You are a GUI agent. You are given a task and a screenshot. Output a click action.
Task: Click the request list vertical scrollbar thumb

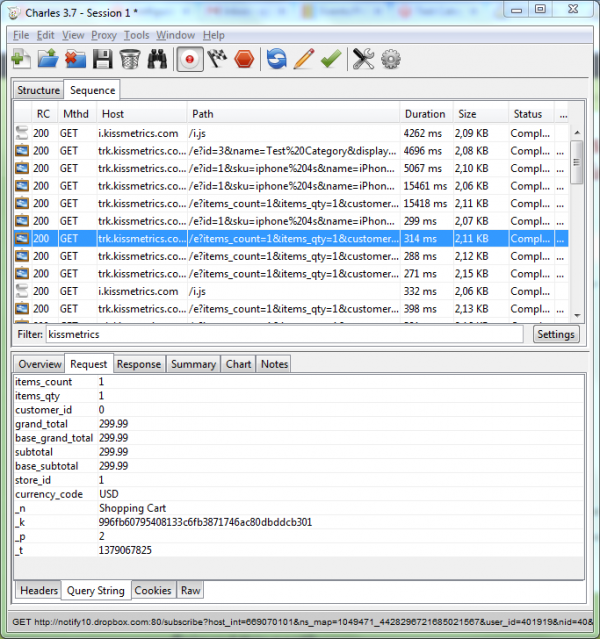click(576, 162)
